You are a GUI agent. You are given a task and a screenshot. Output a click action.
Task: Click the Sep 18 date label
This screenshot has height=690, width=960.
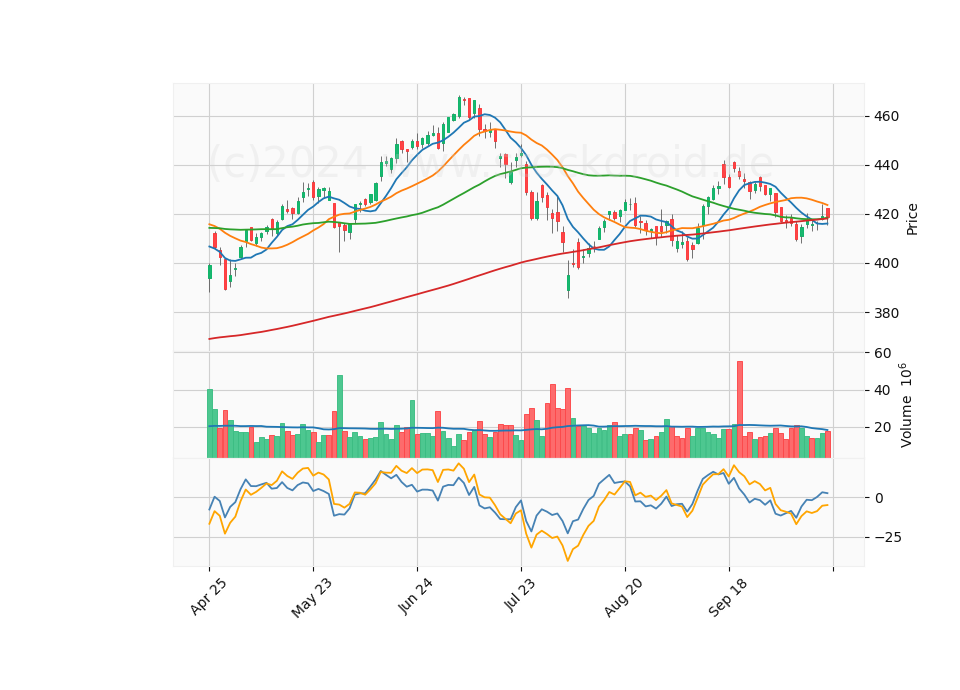tap(727, 598)
